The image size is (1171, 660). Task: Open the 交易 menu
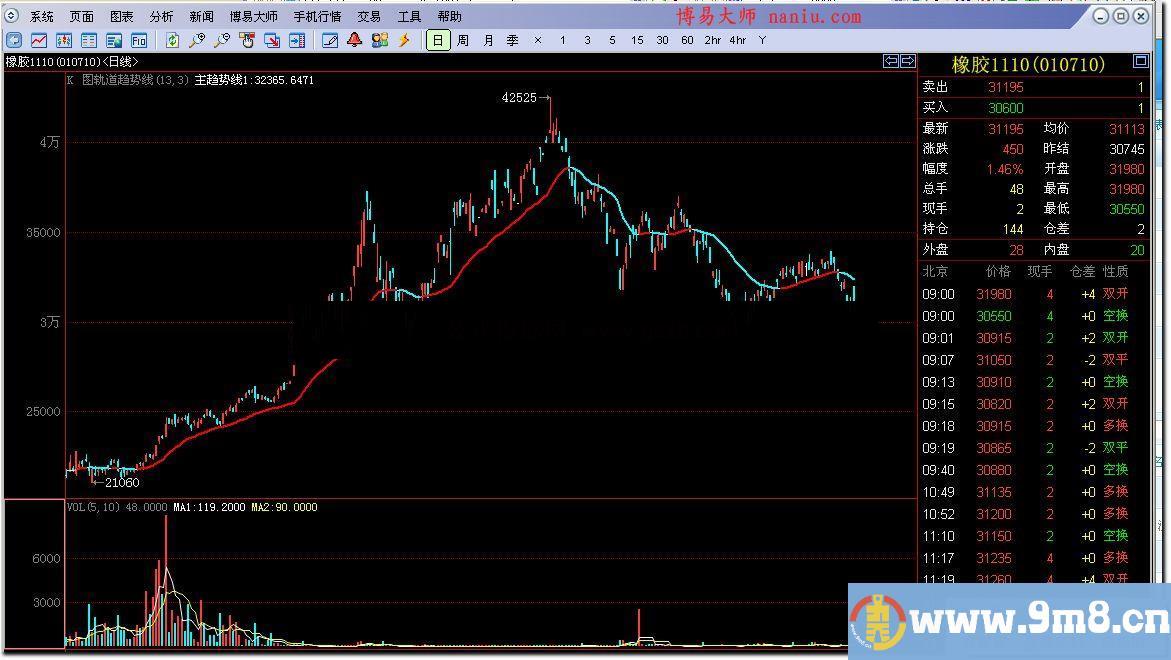[x=369, y=16]
